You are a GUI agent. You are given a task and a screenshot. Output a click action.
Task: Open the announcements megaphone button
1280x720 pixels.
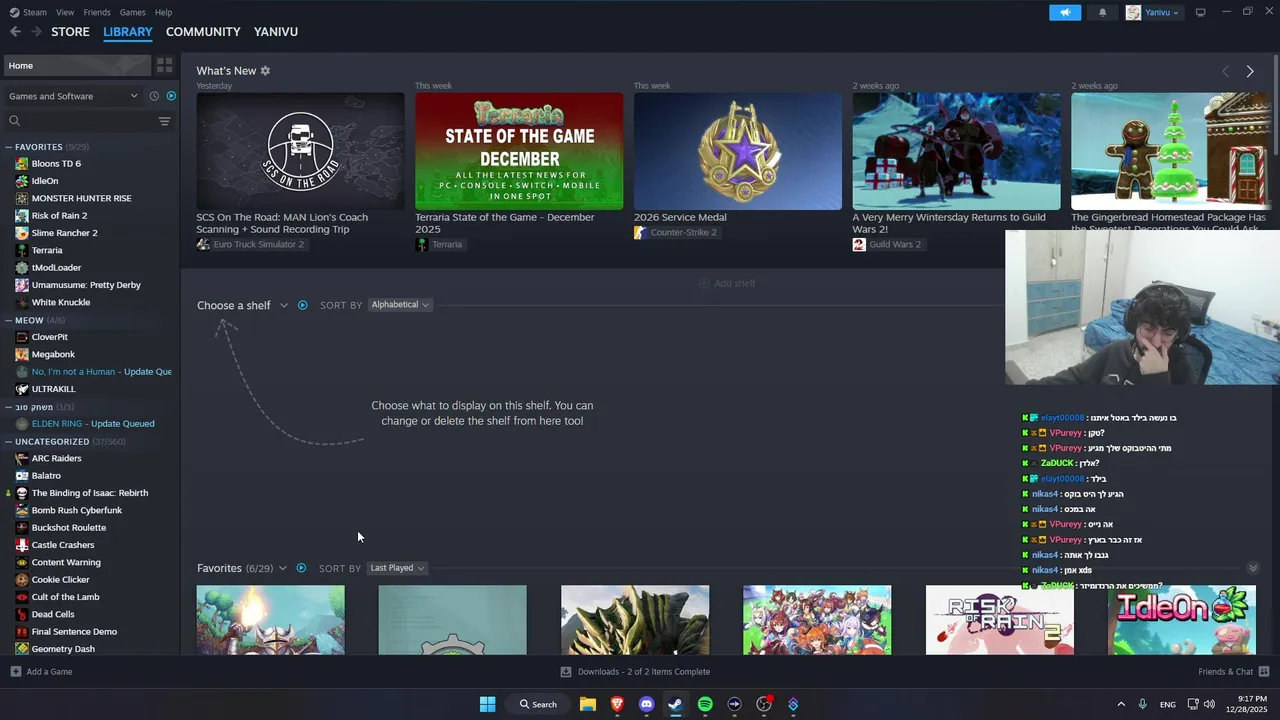1065,12
